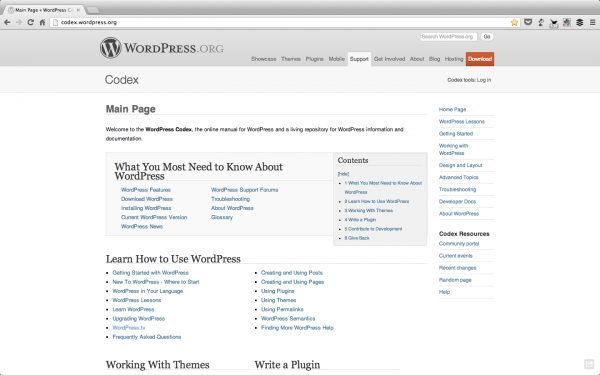The image size is (600, 375).
Task: Jump to contents item 6 Give Back
Action: click(x=357, y=238)
